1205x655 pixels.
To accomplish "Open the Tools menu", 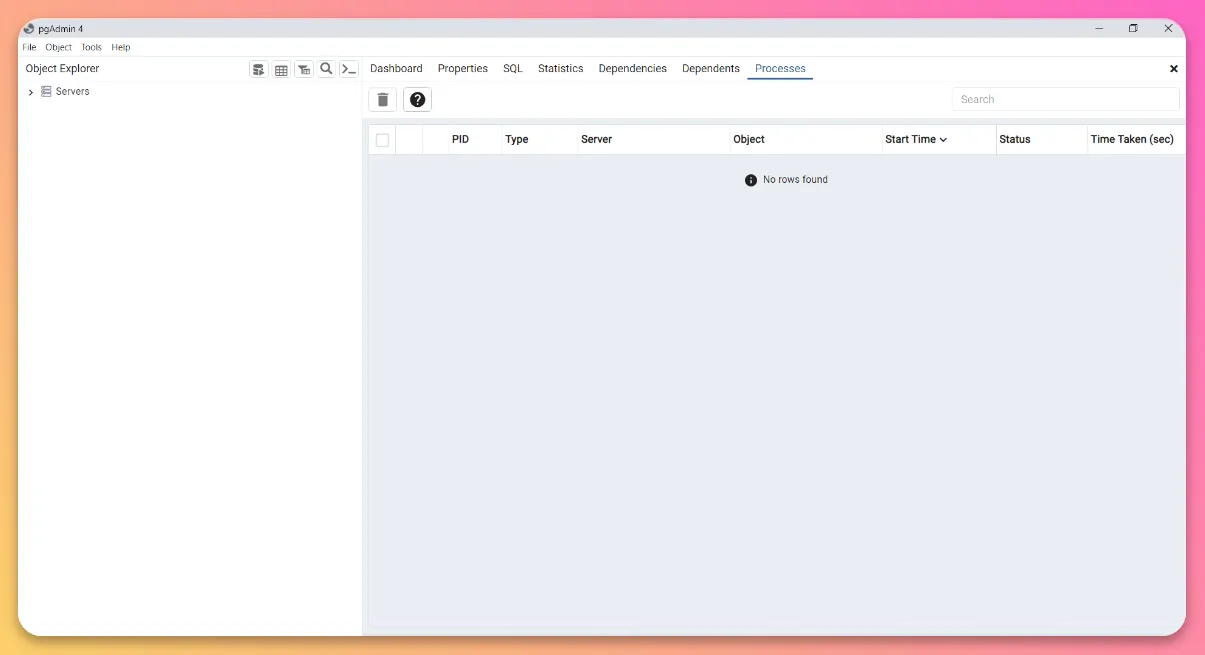I will [x=91, y=47].
